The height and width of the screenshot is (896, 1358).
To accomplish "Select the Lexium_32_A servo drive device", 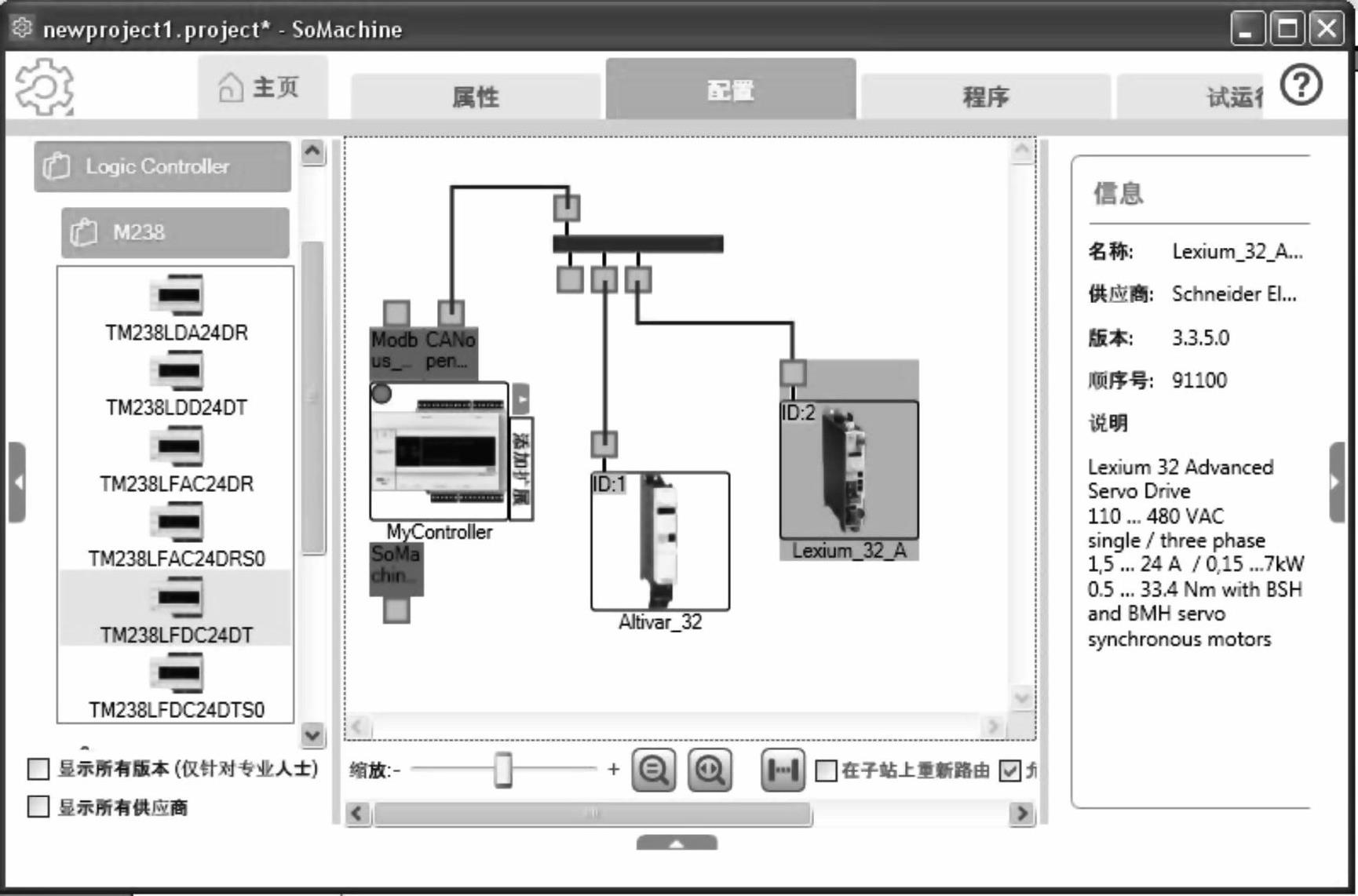I will tap(849, 469).
